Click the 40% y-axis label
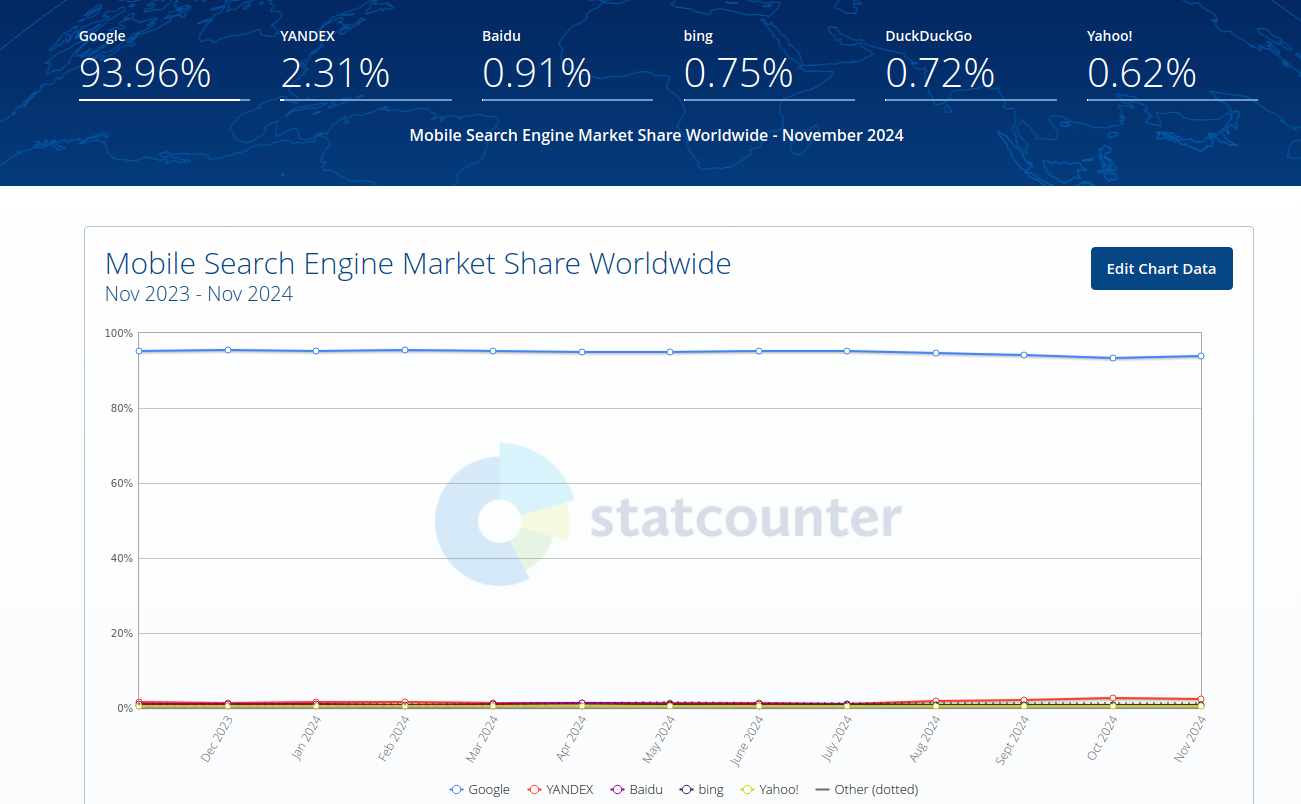This screenshot has height=804, width=1301. pyautogui.click(x=122, y=558)
